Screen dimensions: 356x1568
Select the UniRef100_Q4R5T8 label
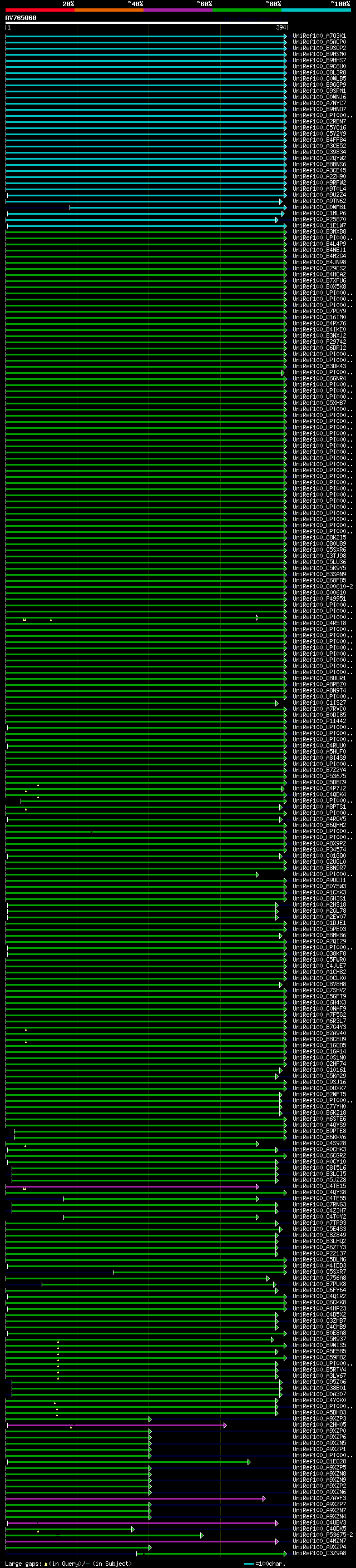319,624
